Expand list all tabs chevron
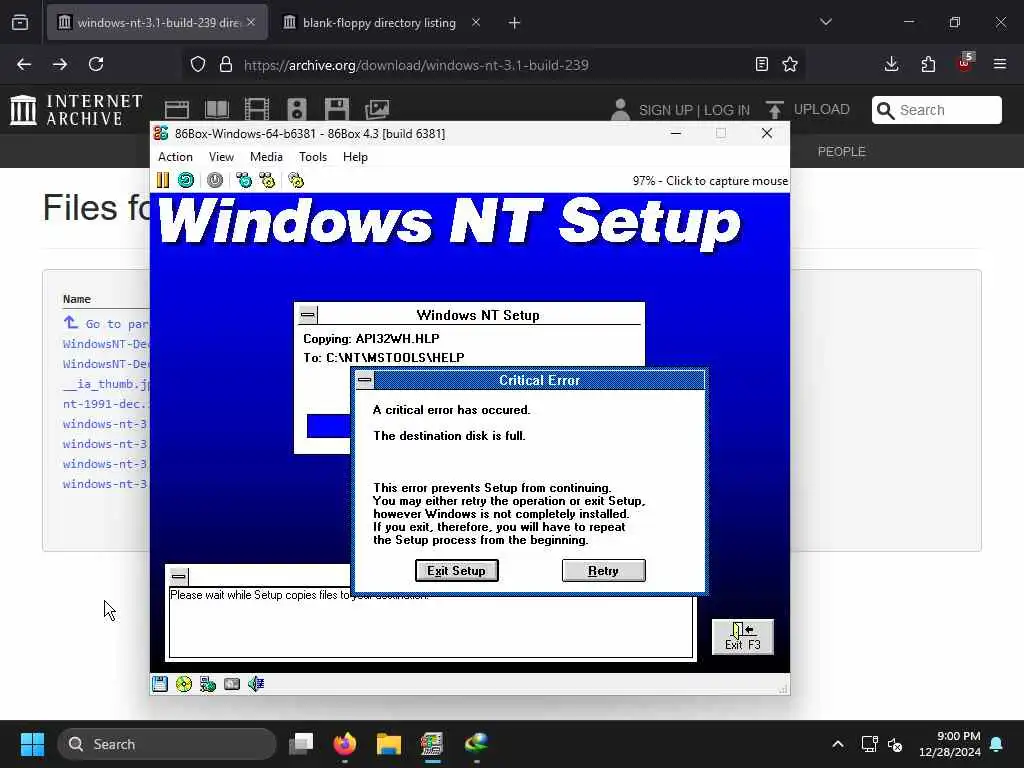Viewport: 1024px width, 768px height. pyautogui.click(x=825, y=22)
